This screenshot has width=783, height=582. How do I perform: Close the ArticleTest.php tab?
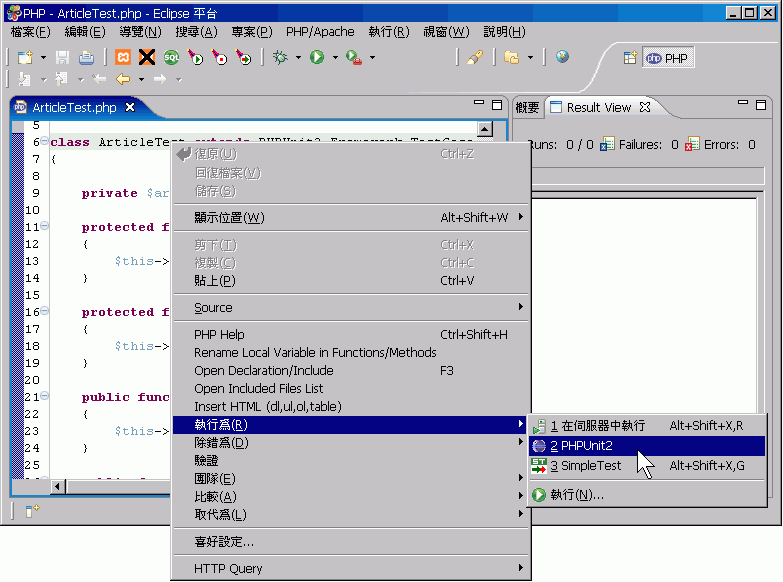130,107
